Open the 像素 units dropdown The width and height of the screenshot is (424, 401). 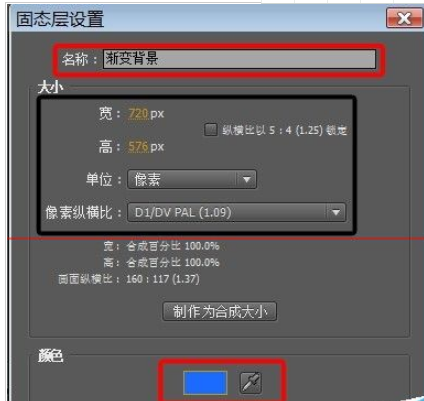pos(192,180)
